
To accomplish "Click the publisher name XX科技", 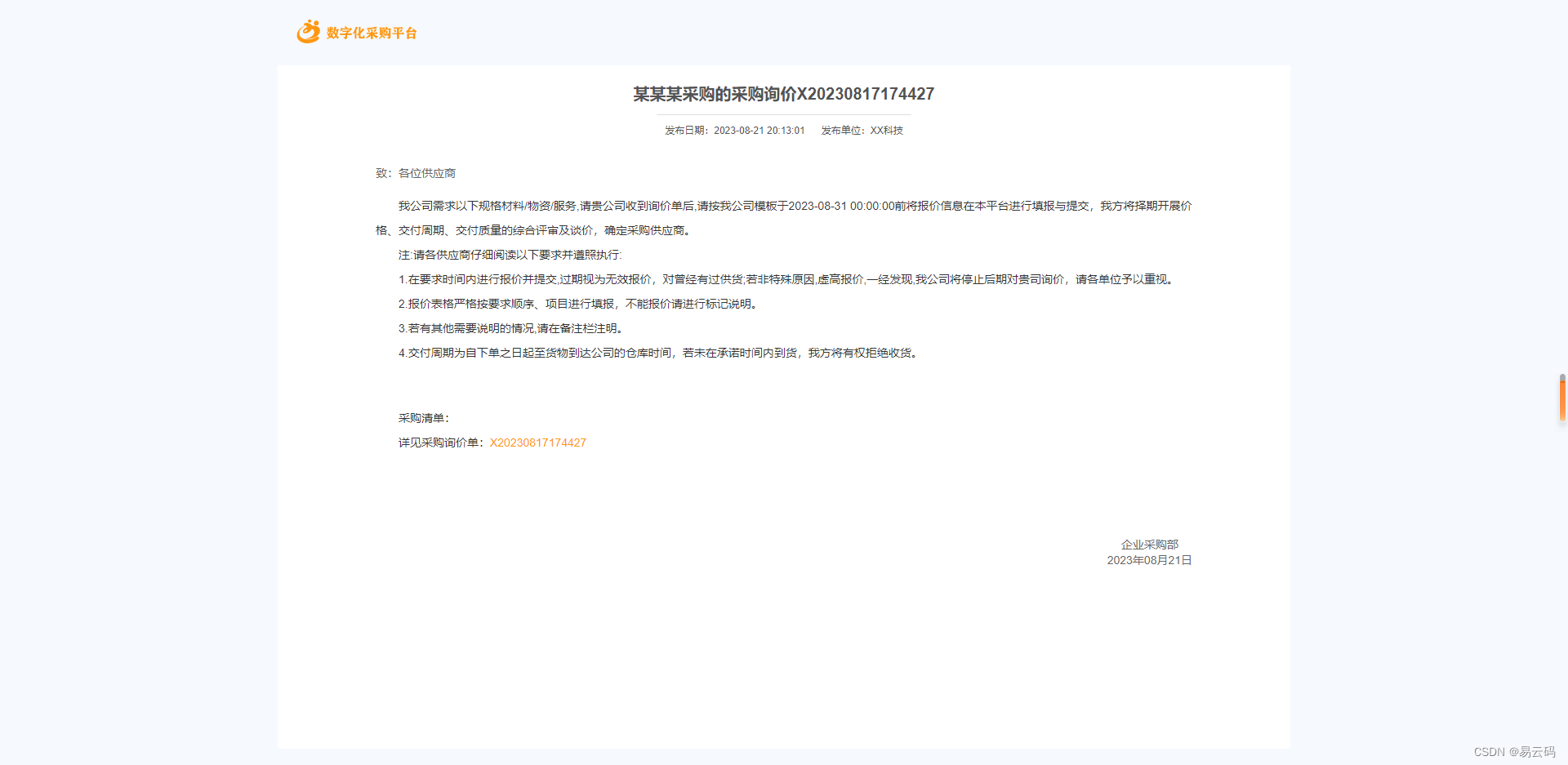I will coord(886,130).
